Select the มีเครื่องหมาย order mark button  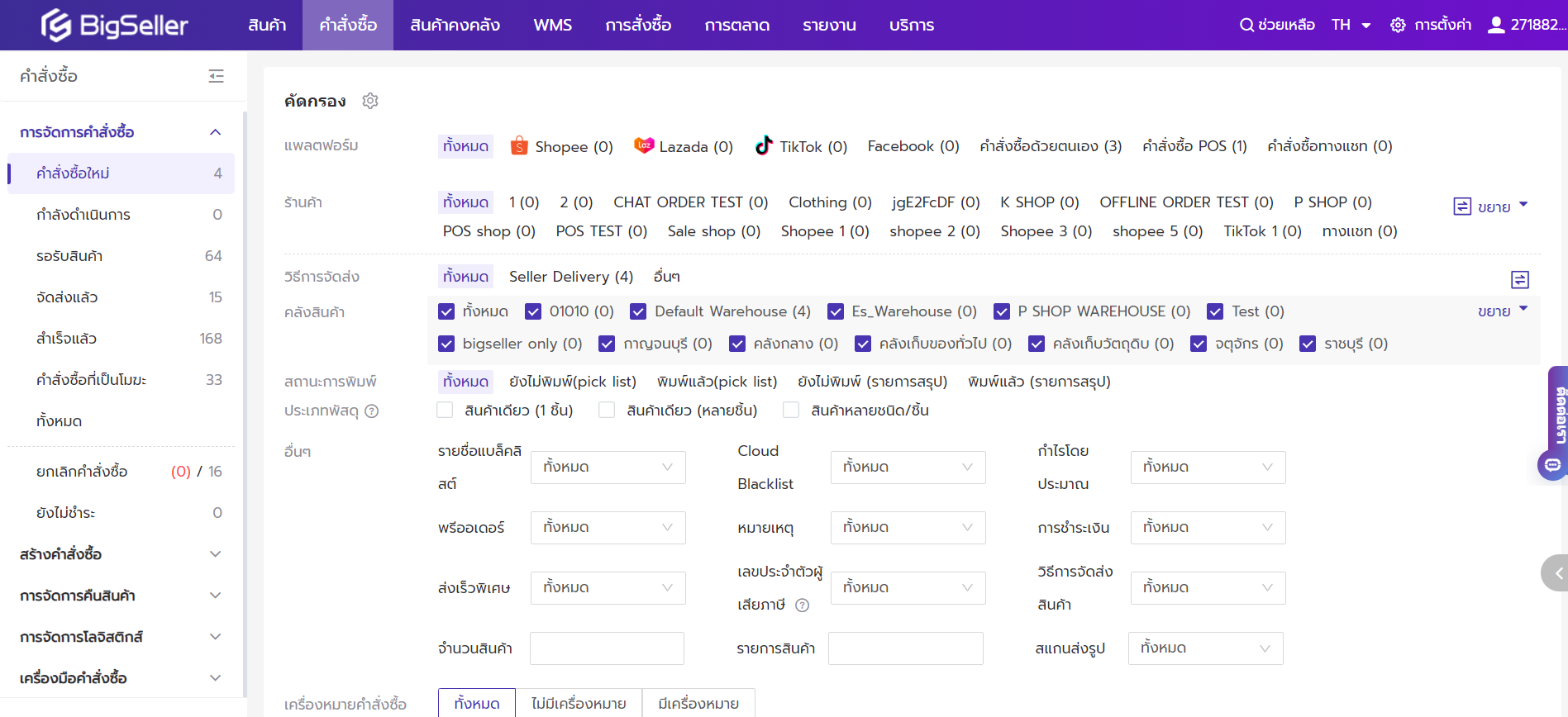pos(698,704)
